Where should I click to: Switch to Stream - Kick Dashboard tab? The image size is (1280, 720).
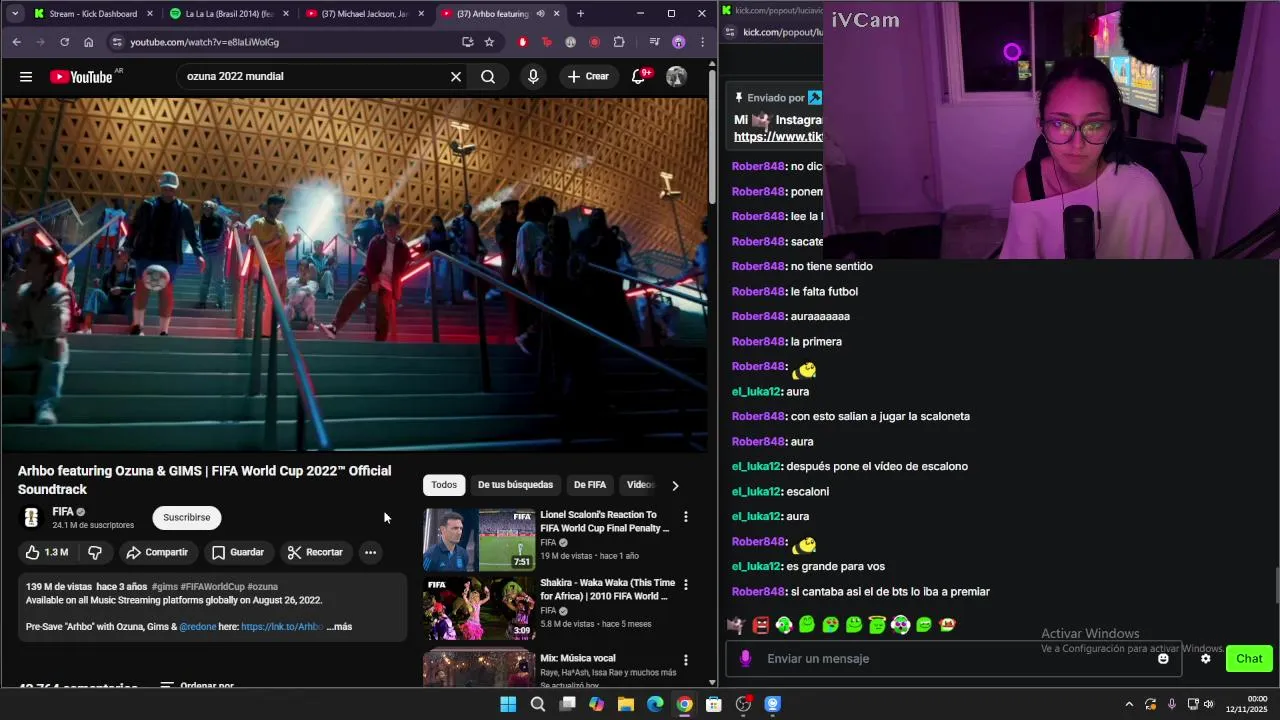pyautogui.click(x=93, y=14)
